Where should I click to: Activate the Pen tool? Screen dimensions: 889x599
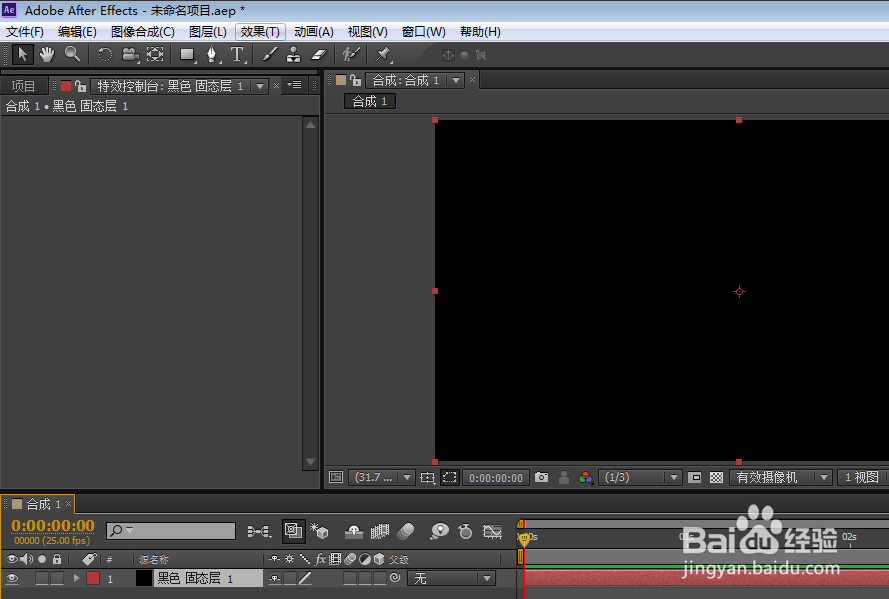[x=211, y=54]
